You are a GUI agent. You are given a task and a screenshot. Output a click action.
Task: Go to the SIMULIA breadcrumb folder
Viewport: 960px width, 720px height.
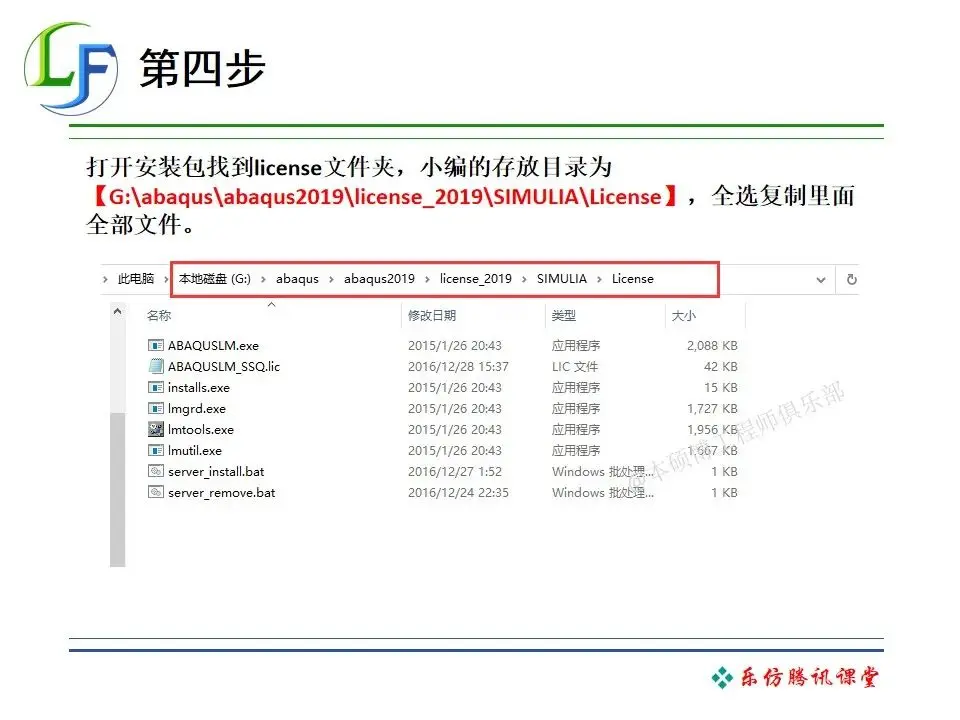(x=562, y=279)
